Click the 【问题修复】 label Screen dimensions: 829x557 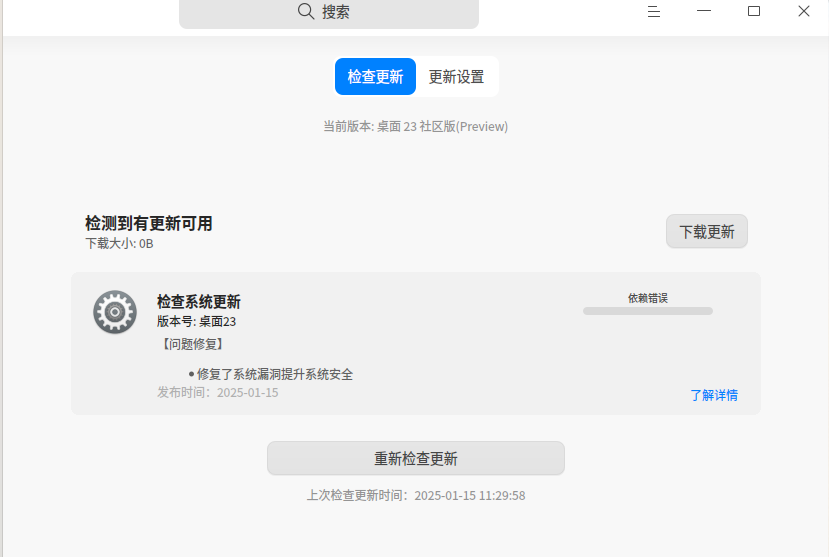192,344
